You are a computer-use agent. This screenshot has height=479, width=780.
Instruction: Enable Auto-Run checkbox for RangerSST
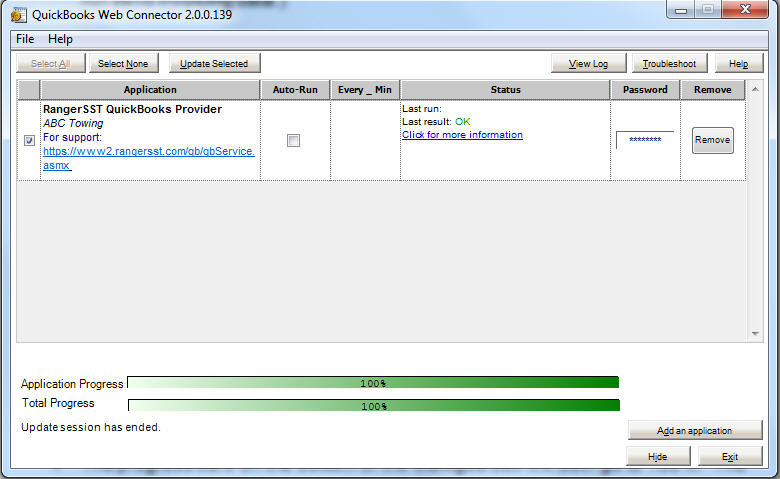click(x=293, y=141)
